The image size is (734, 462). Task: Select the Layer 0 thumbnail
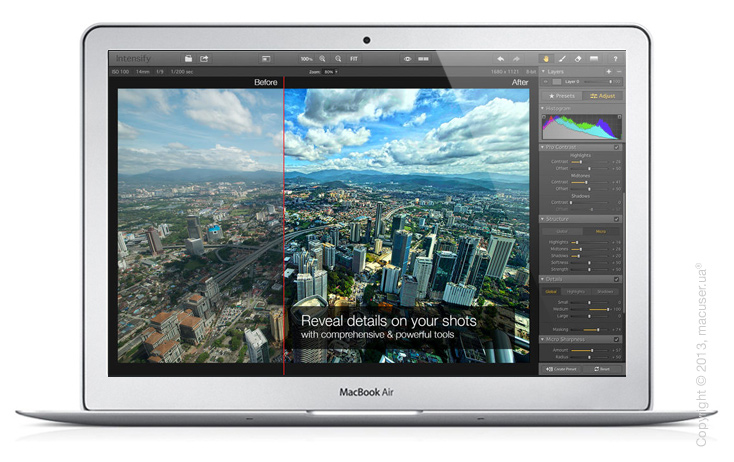(557, 81)
